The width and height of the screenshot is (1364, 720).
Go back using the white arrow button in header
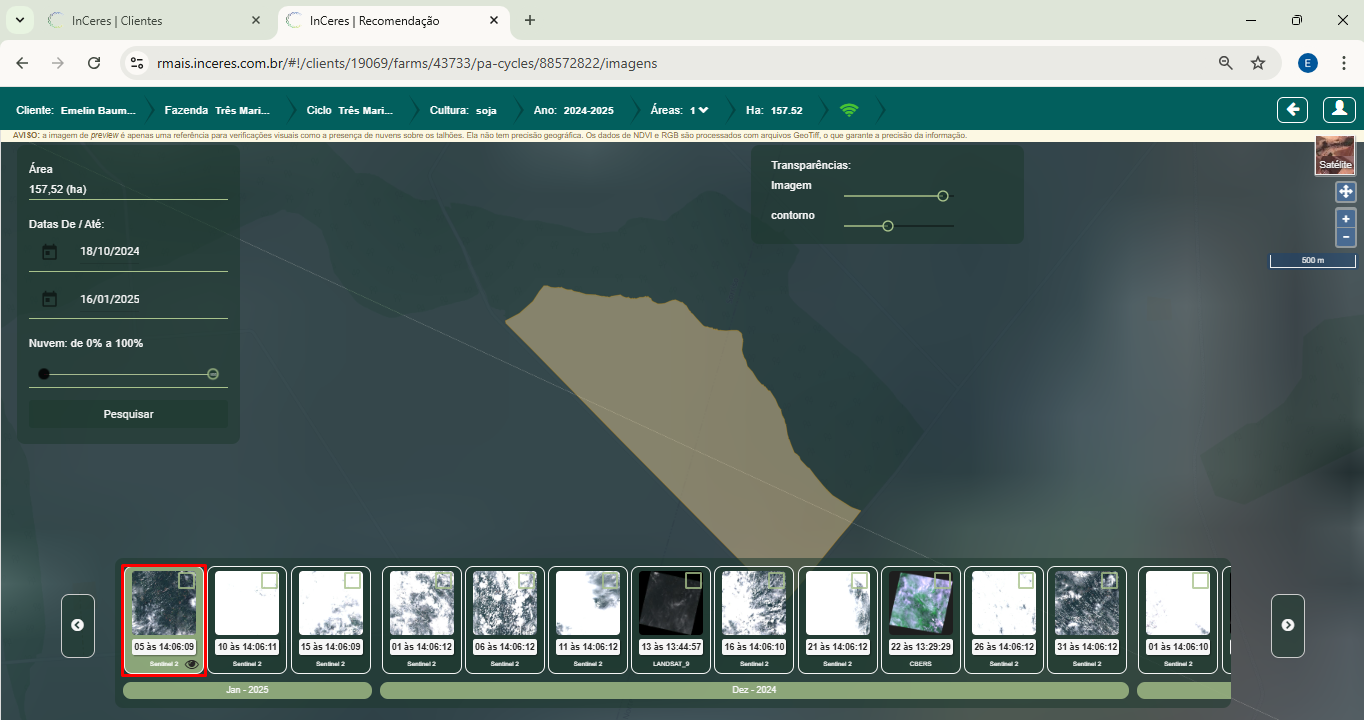(1292, 110)
